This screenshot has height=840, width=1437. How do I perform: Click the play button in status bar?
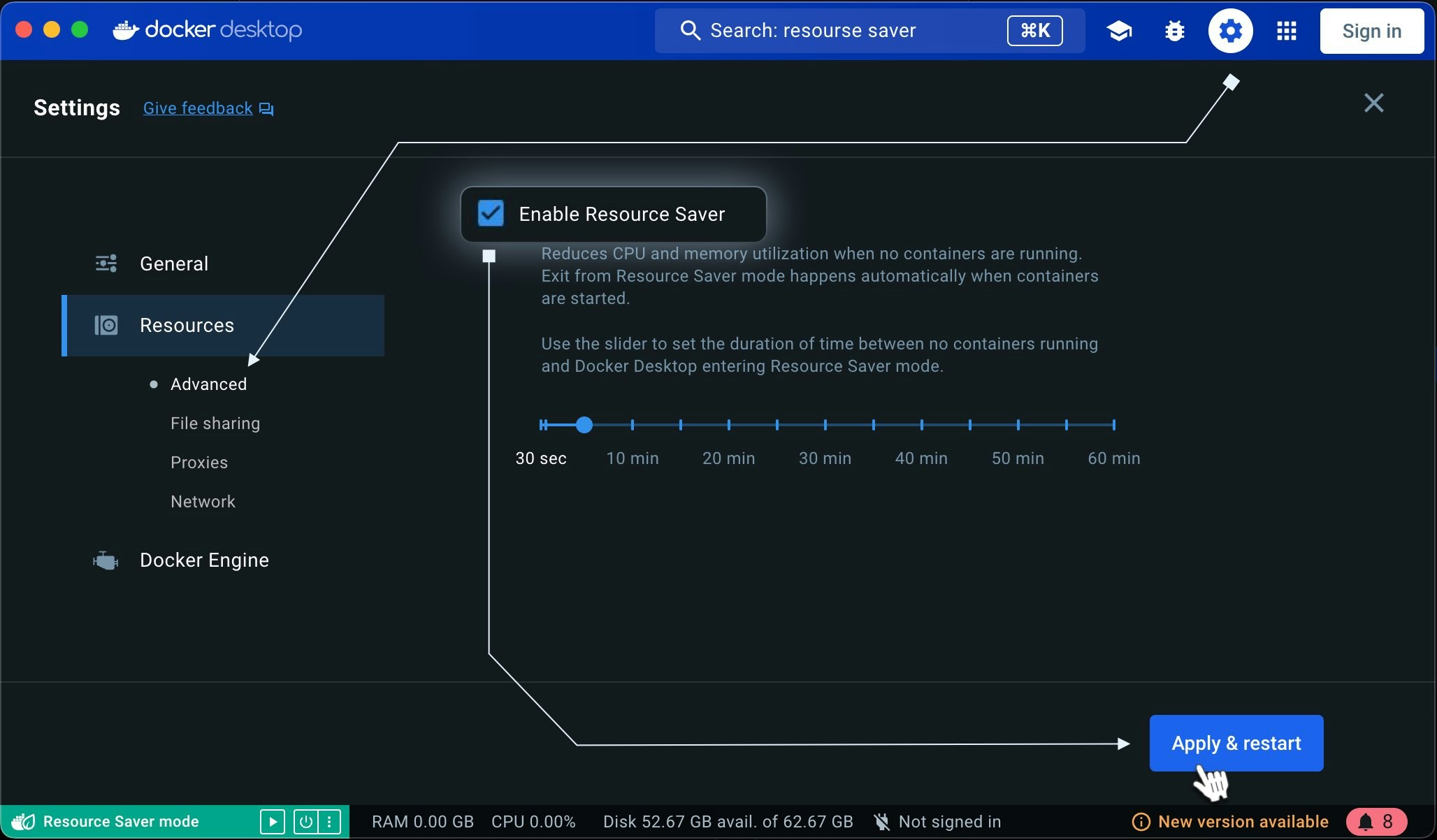272,821
